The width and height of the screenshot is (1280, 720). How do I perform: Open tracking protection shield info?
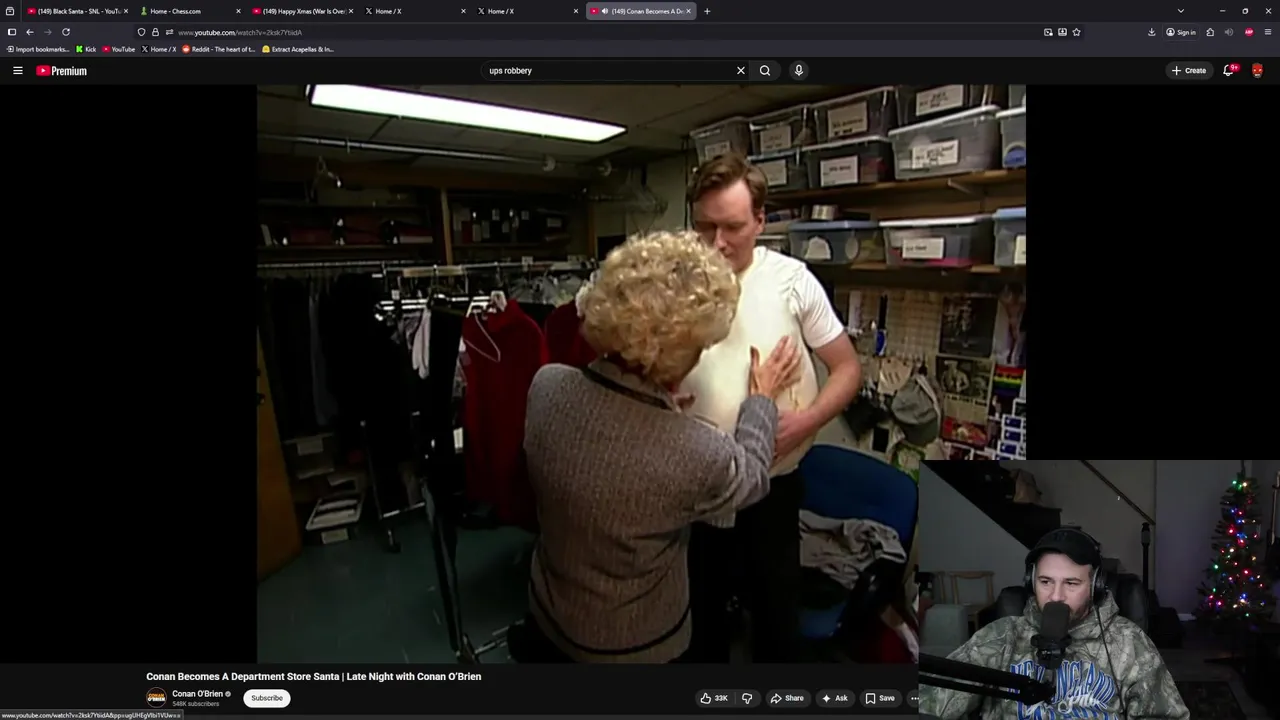141,32
